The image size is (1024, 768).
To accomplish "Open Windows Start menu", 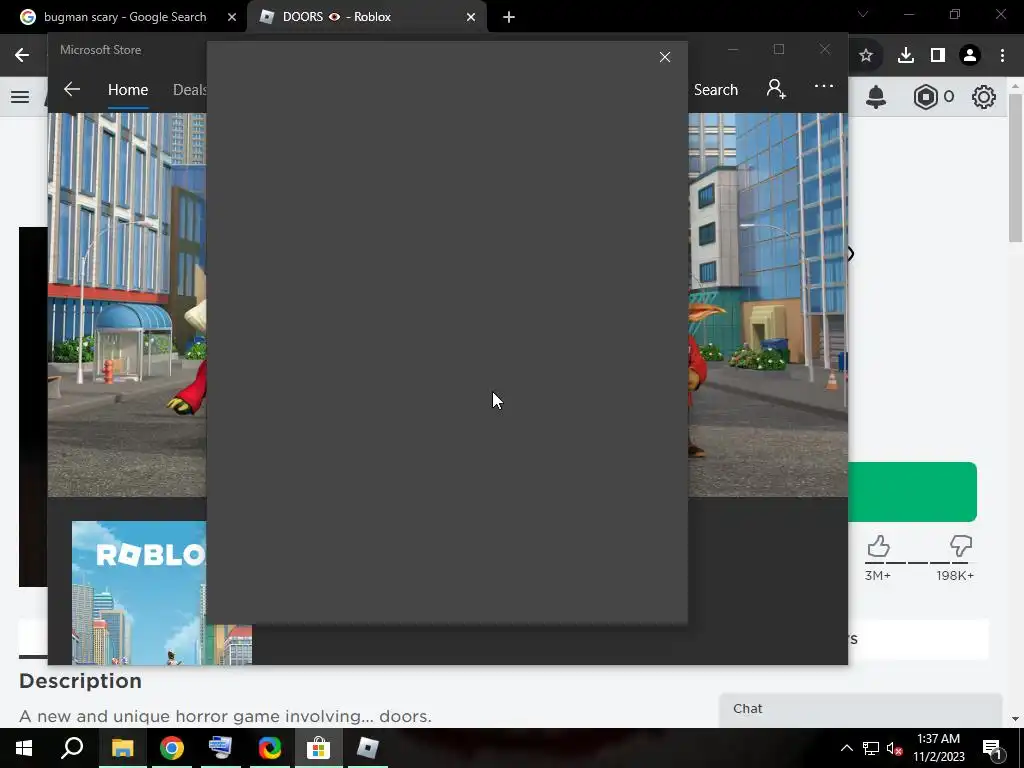I will [24, 748].
